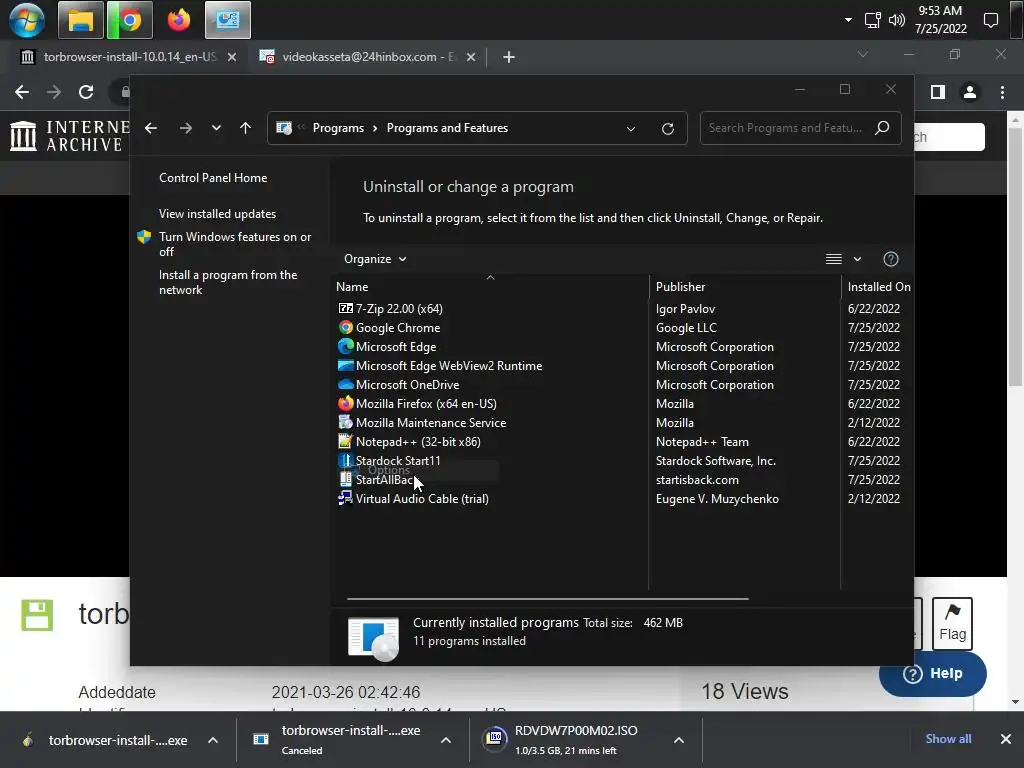Open a new Chrome tab
Image resolution: width=1024 pixels, height=768 pixels.
[x=509, y=57]
